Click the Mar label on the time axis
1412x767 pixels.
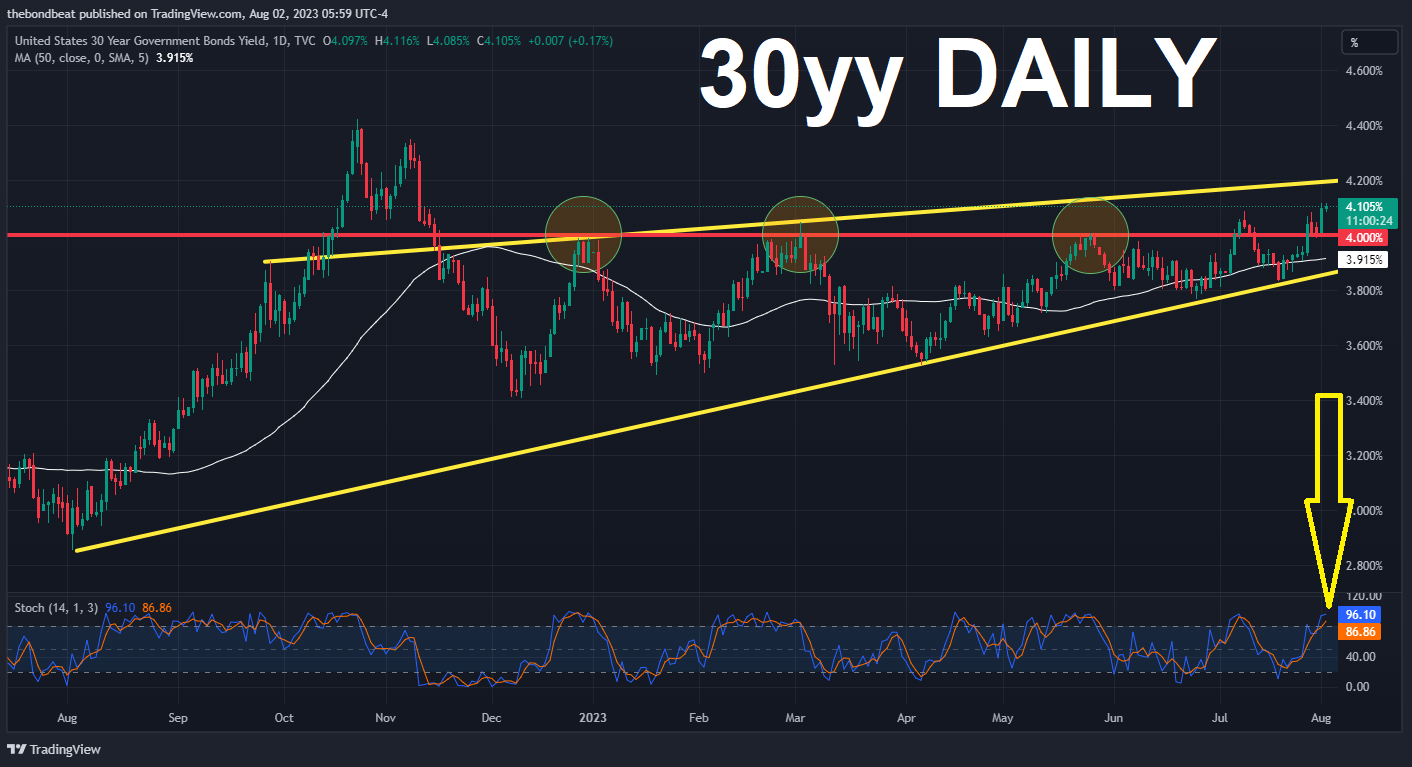tap(795, 718)
